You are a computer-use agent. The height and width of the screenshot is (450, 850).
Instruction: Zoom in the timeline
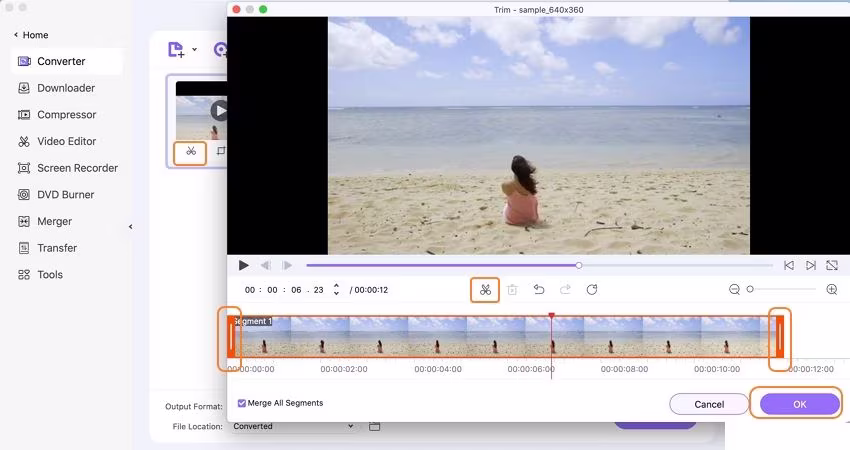click(x=832, y=290)
